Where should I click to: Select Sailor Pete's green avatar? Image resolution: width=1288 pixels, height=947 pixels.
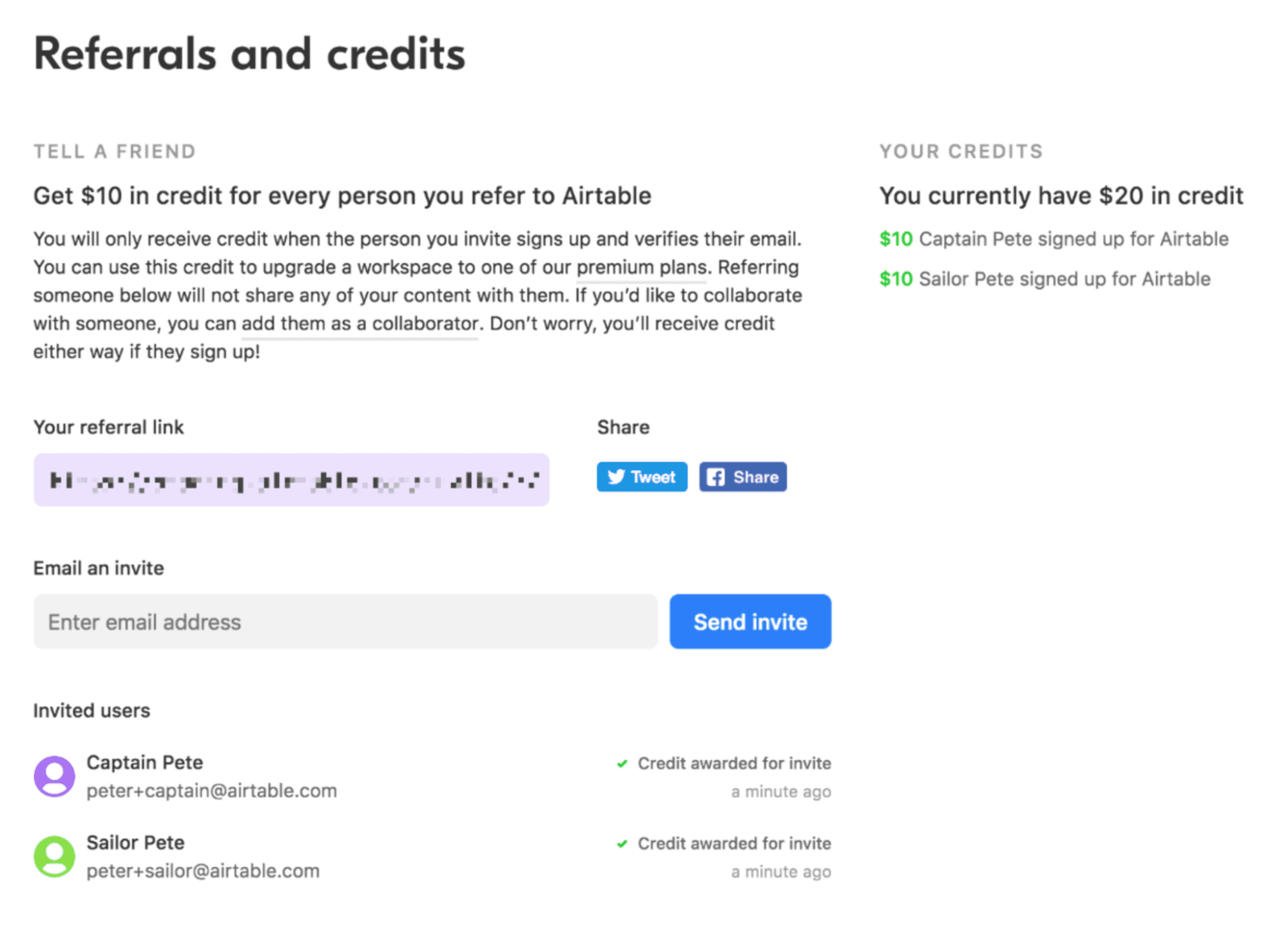point(54,856)
